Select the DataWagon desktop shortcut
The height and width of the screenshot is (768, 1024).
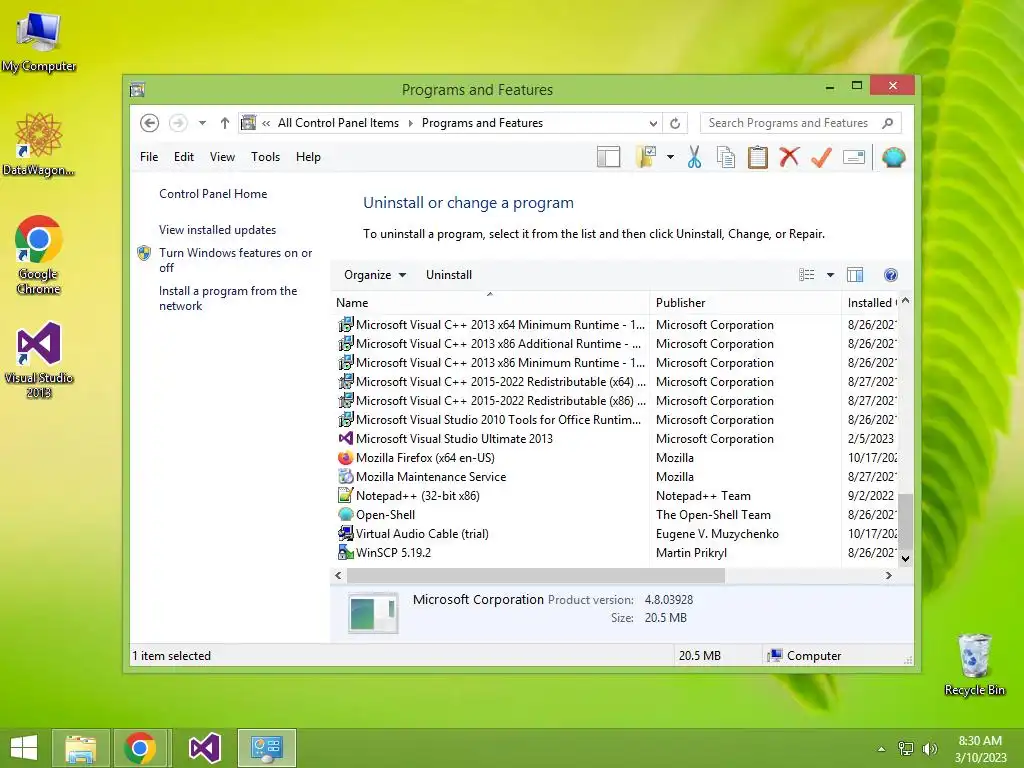pos(39,144)
